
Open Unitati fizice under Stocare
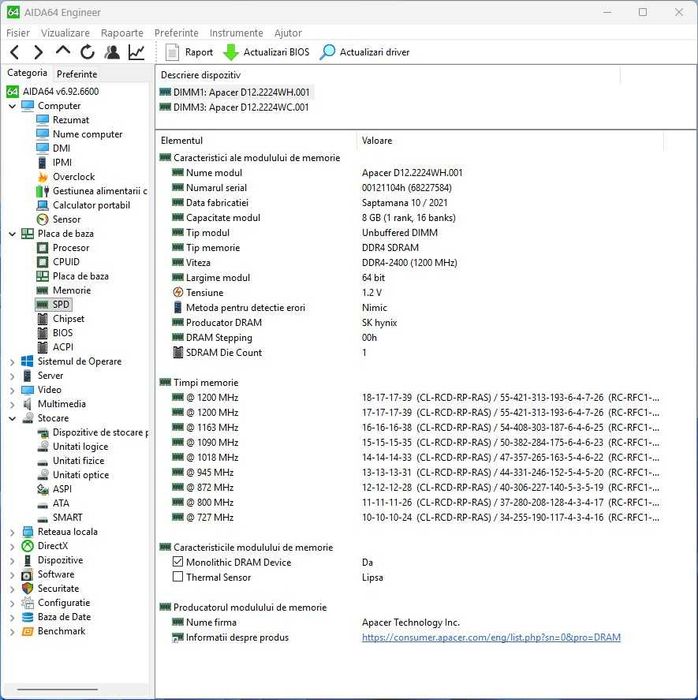[x=71, y=461]
